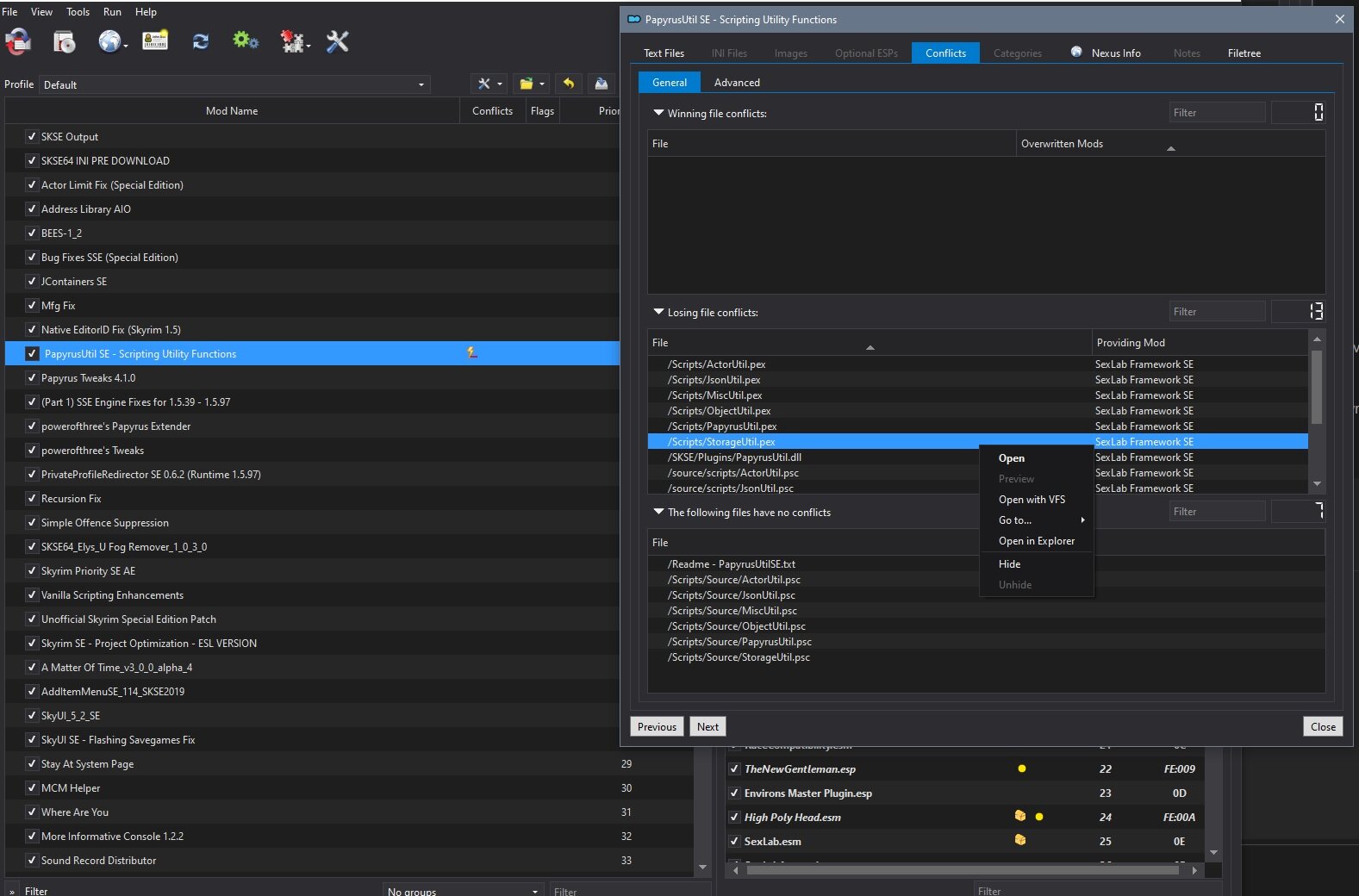Screen dimensions: 1359x896
Task: Click the Next button in the dialog
Action: click(x=708, y=726)
